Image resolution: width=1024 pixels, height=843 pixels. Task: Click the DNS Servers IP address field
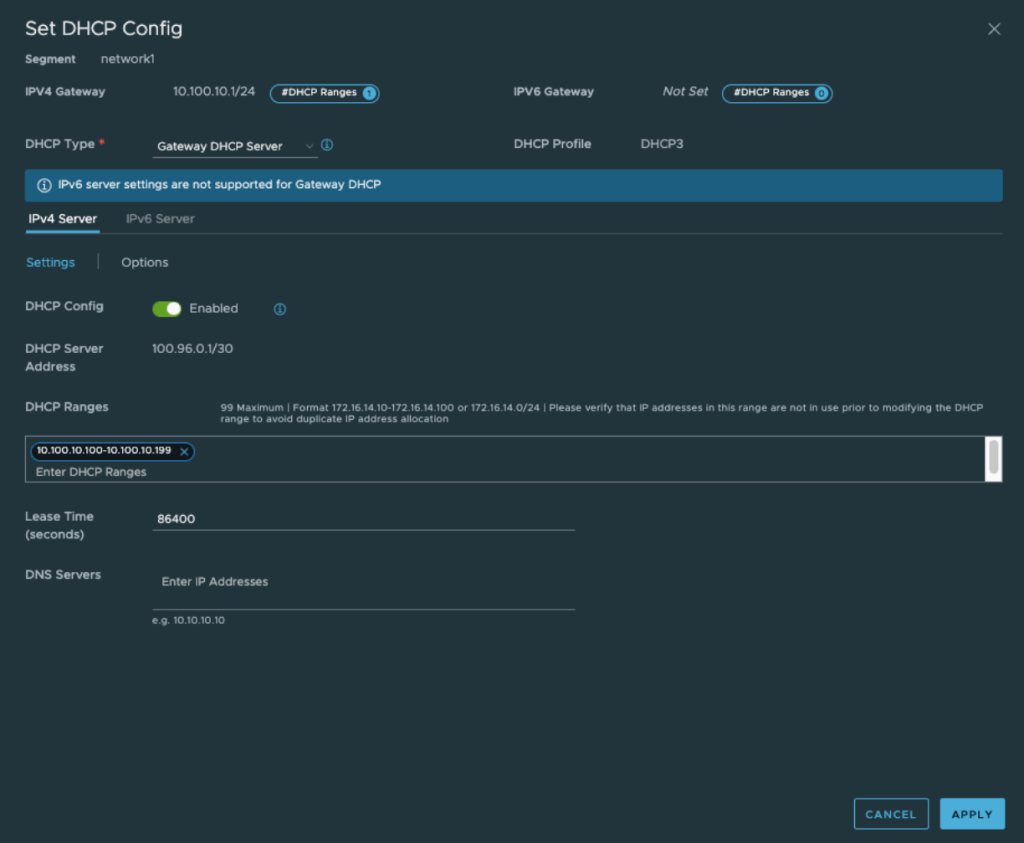(363, 582)
